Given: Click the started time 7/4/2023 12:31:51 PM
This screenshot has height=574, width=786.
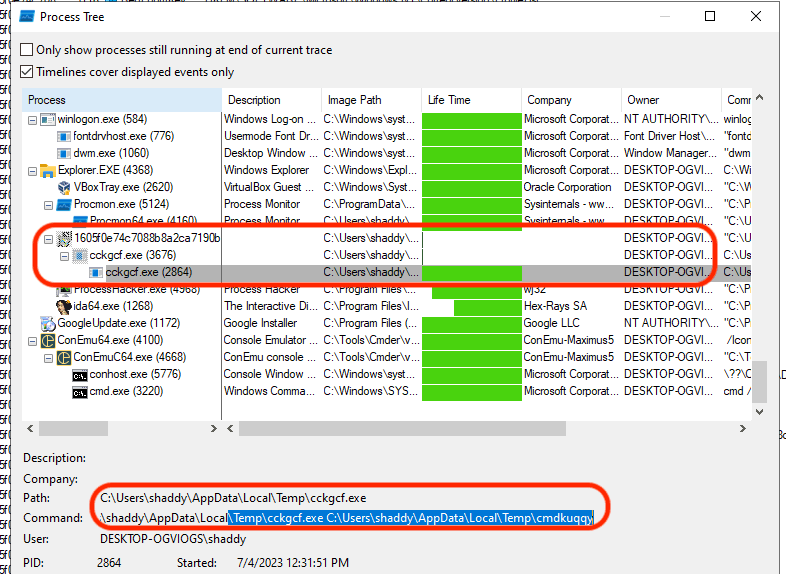Looking at the screenshot, I should pos(293,563).
